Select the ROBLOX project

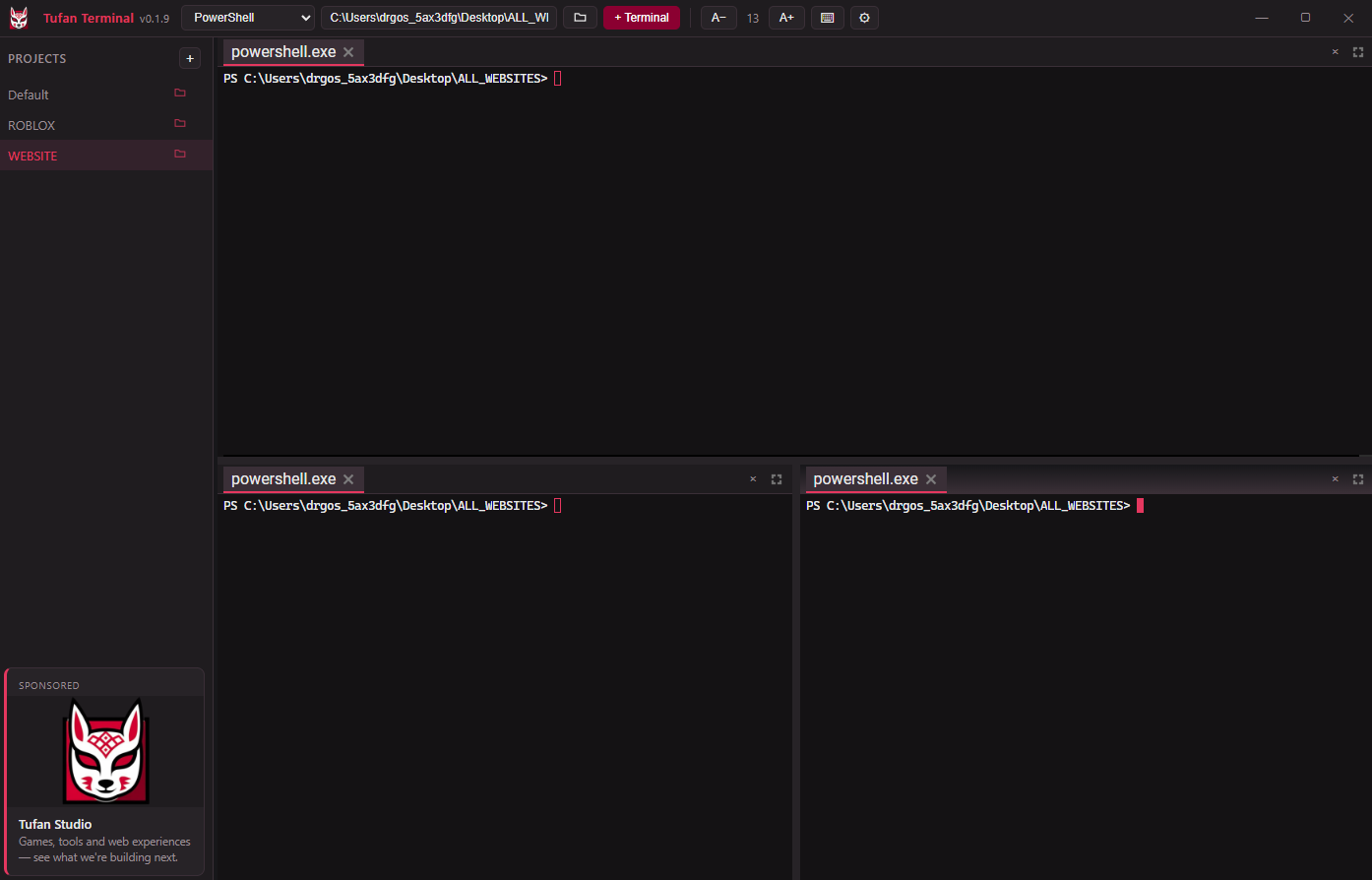[106, 125]
